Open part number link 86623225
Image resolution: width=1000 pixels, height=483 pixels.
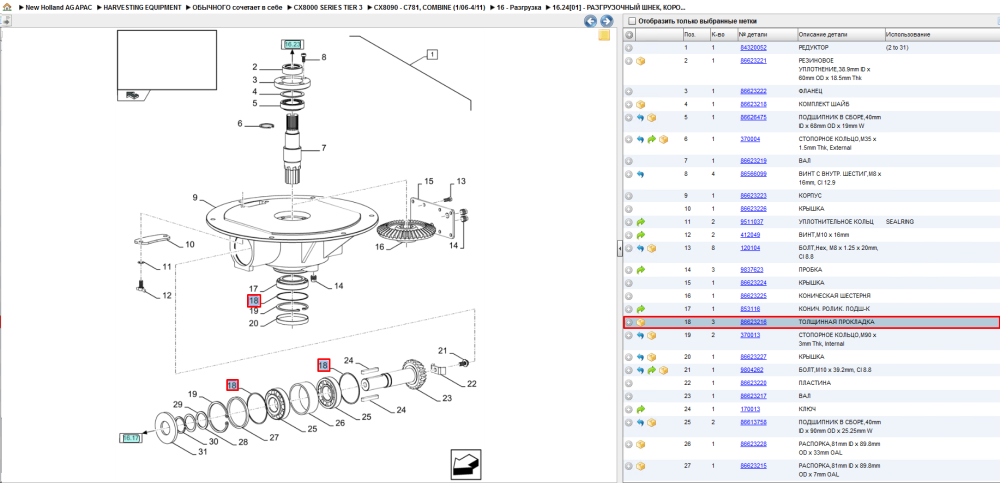click(753, 296)
